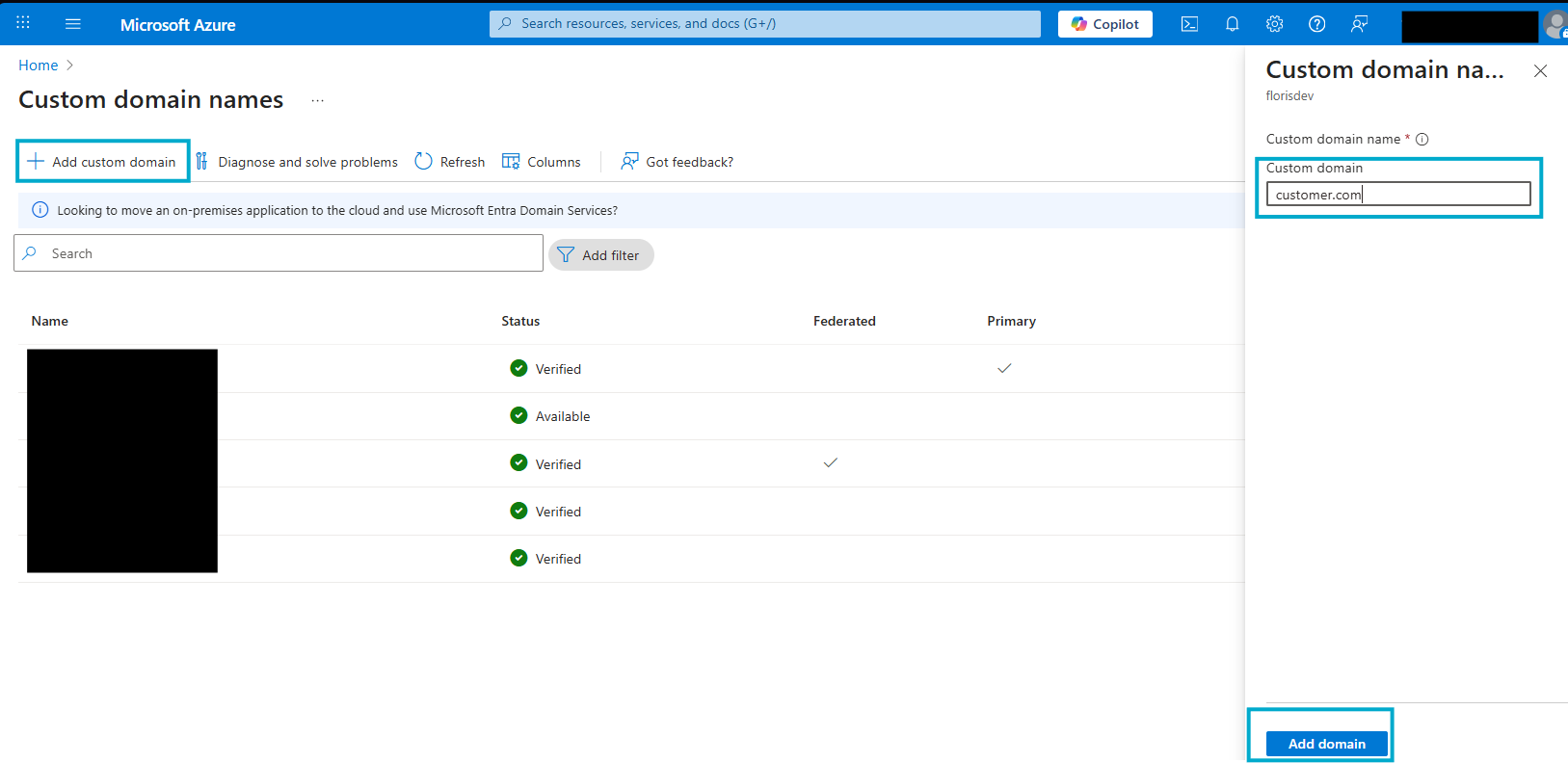The width and height of the screenshot is (1568, 763).
Task: Open the ellipsis menu beside page title
Action: tap(317, 100)
